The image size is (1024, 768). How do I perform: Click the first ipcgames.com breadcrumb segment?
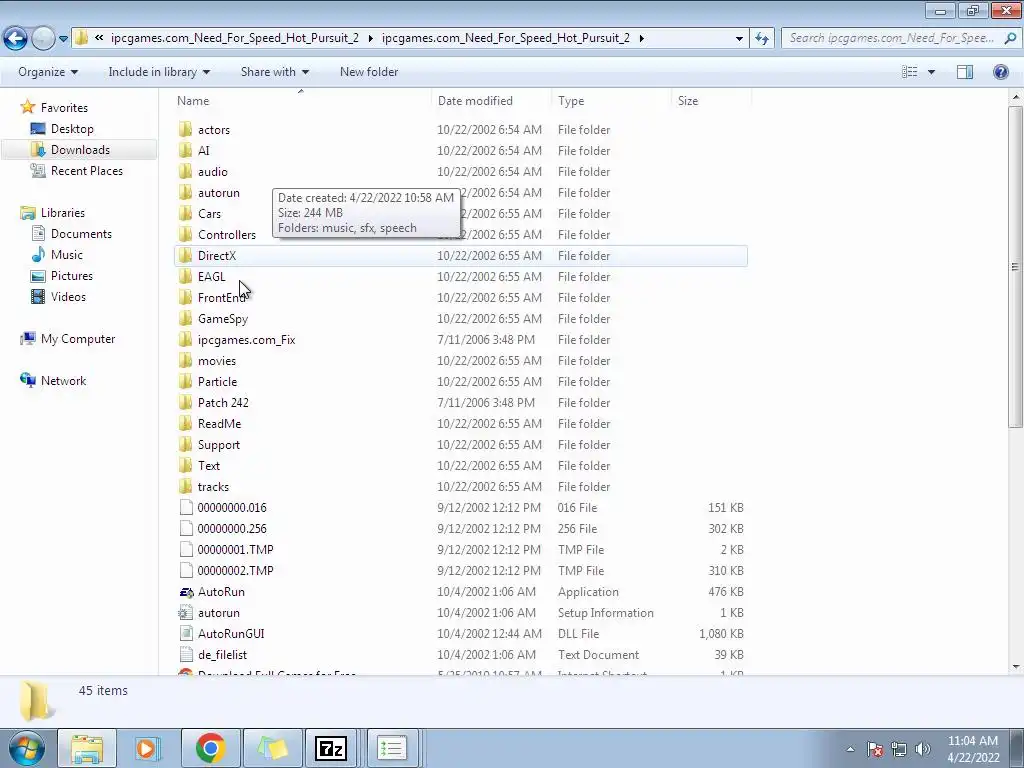click(234, 38)
